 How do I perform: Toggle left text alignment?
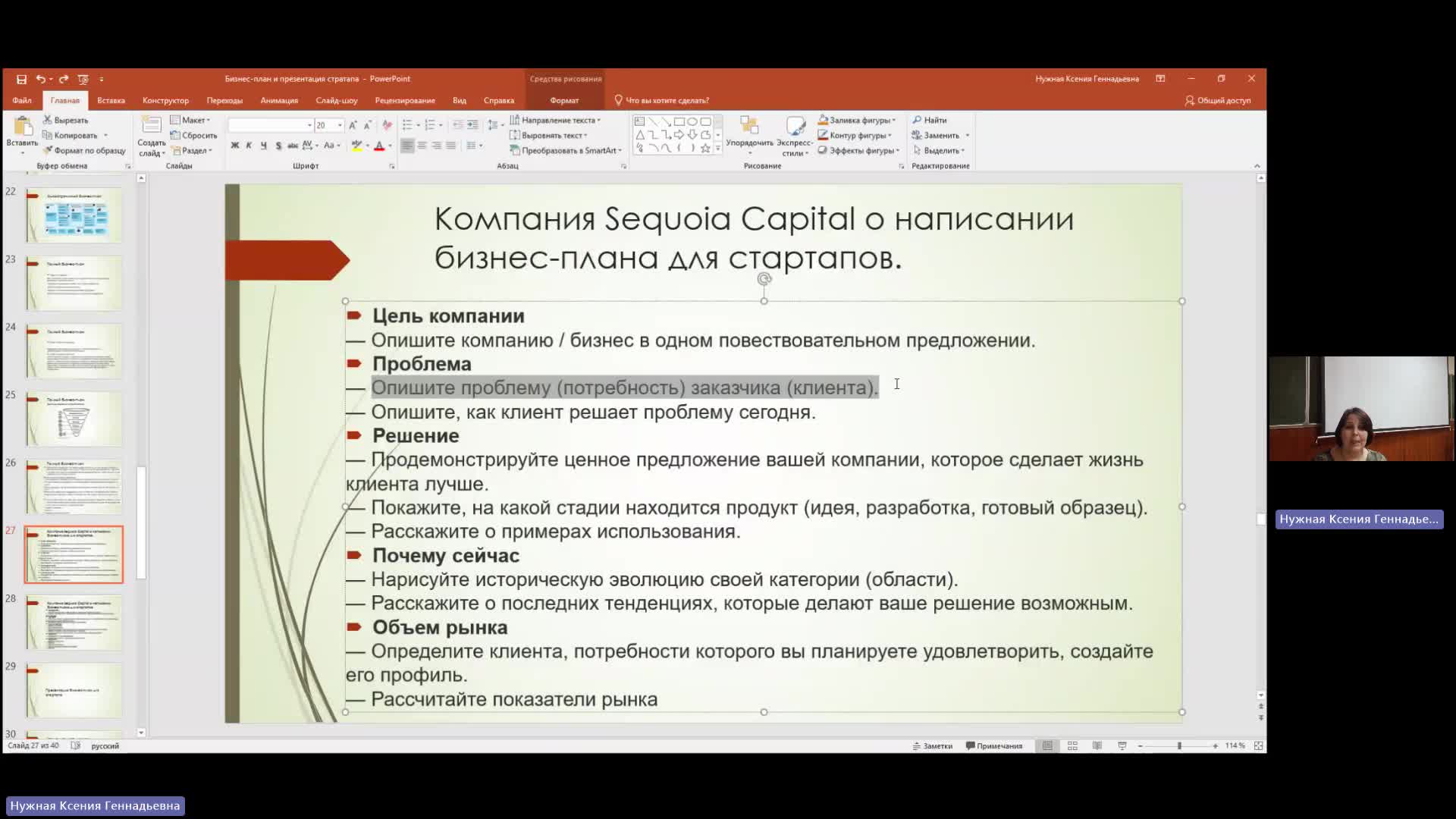(408, 146)
